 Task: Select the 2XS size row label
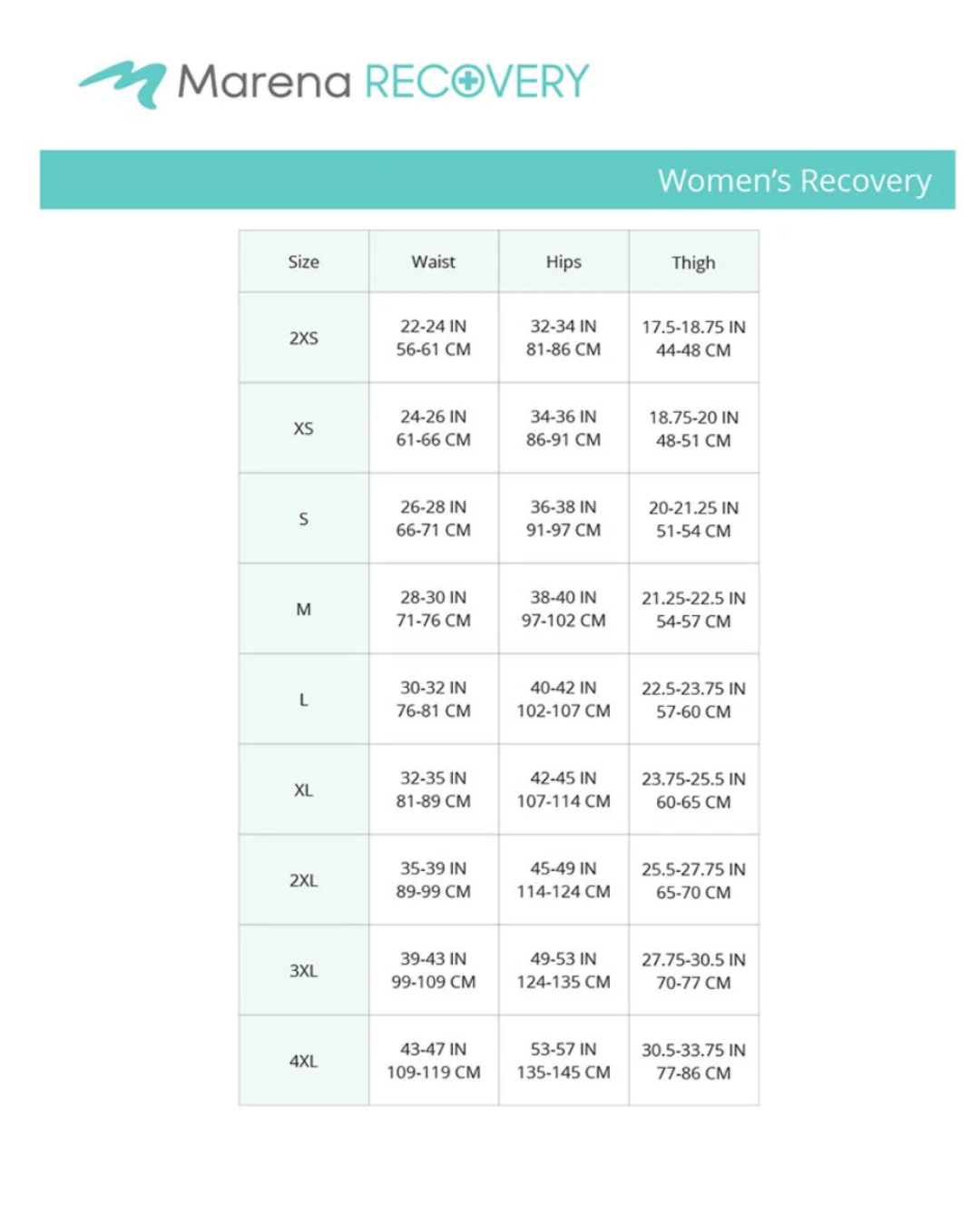click(304, 338)
